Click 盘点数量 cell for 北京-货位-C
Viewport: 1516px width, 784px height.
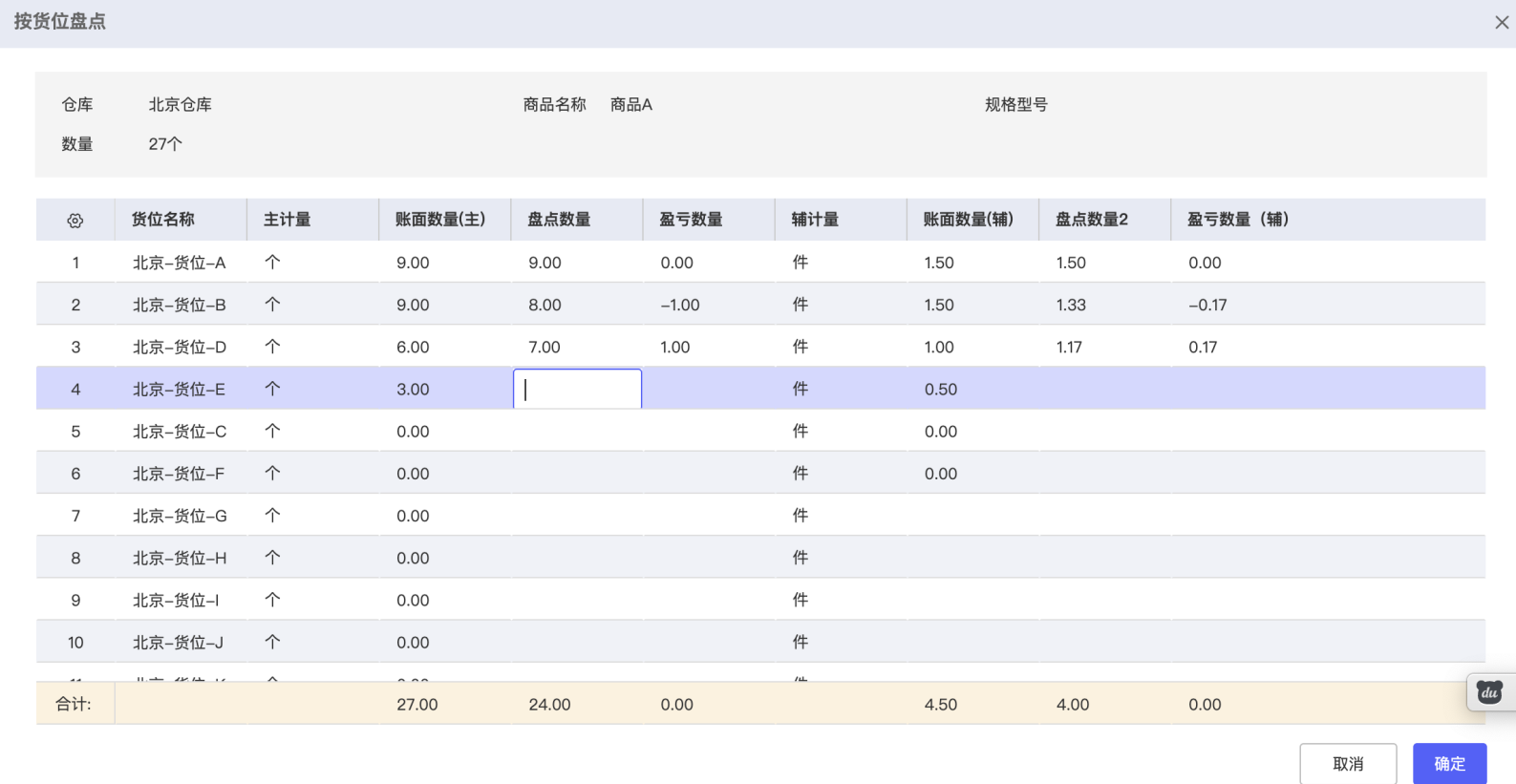[x=577, y=432]
